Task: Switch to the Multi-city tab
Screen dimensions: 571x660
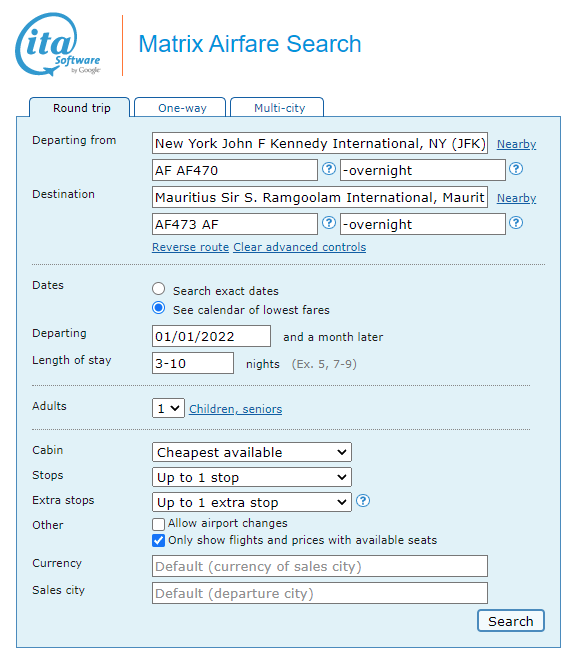Action: (277, 108)
